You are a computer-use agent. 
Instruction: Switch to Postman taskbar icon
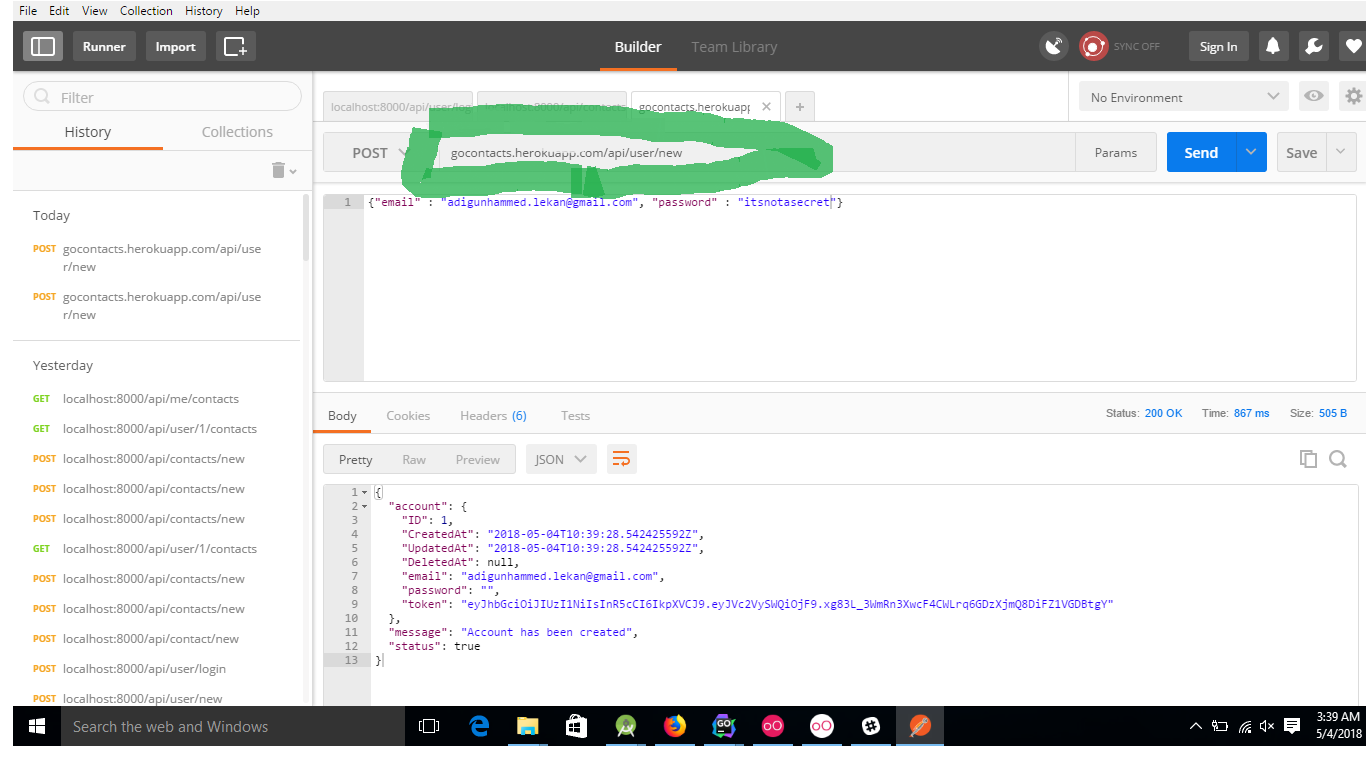pos(920,726)
